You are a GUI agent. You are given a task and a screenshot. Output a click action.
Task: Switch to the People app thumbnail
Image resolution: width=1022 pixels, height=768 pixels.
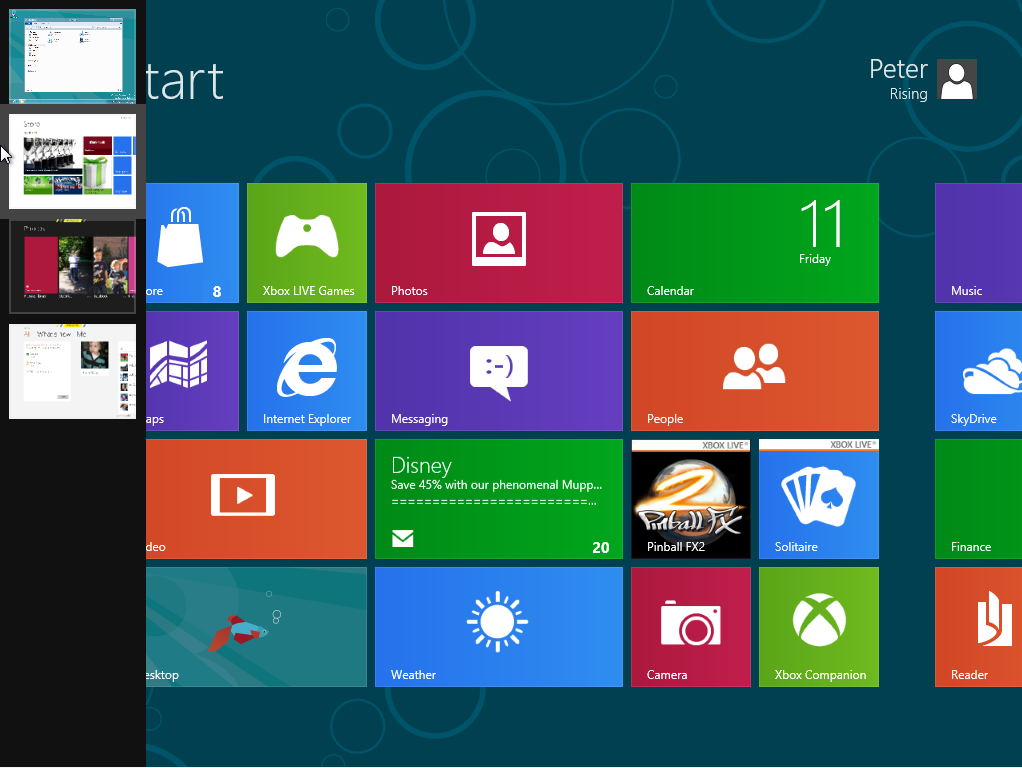[72, 372]
